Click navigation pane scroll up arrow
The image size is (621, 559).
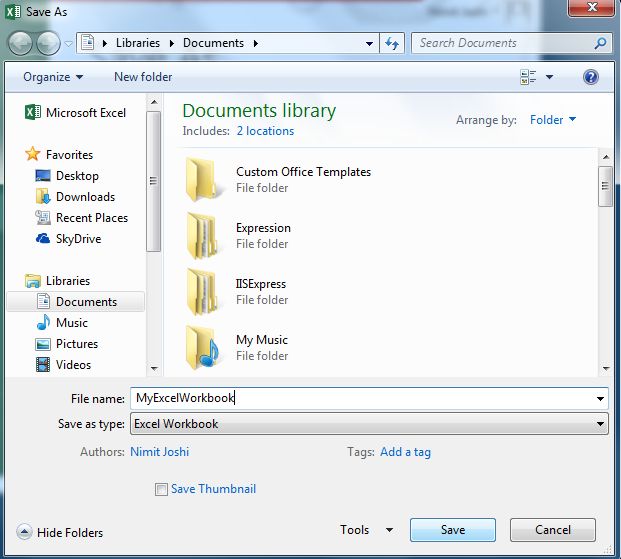[154, 103]
